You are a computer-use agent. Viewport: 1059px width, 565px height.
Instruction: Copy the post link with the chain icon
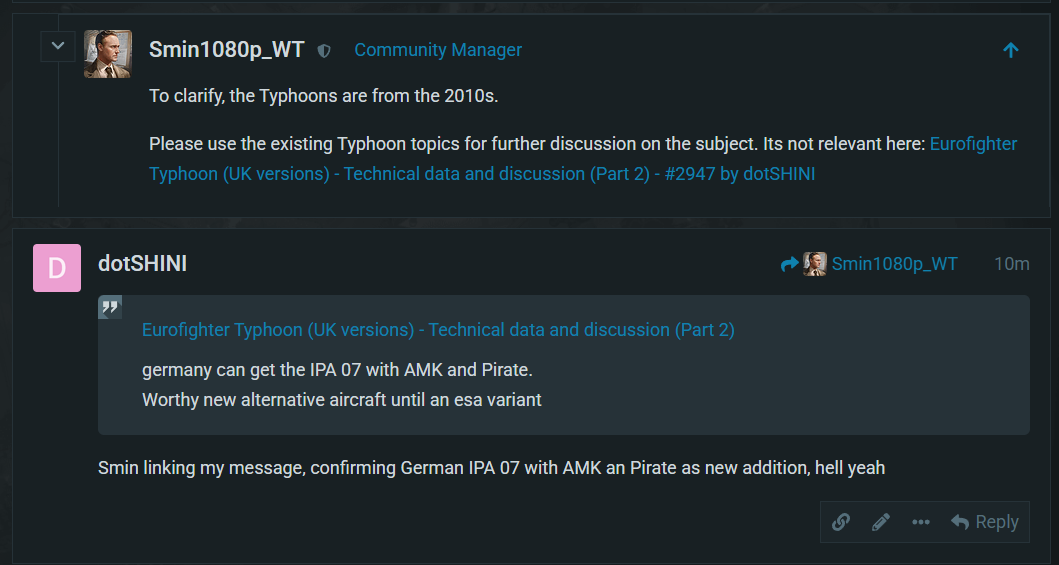(841, 522)
